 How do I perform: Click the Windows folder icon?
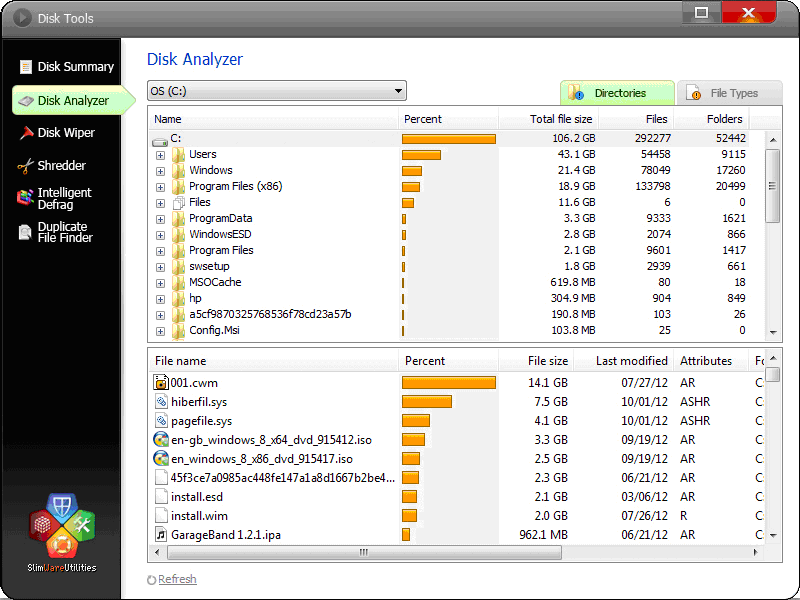[x=178, y=170]
